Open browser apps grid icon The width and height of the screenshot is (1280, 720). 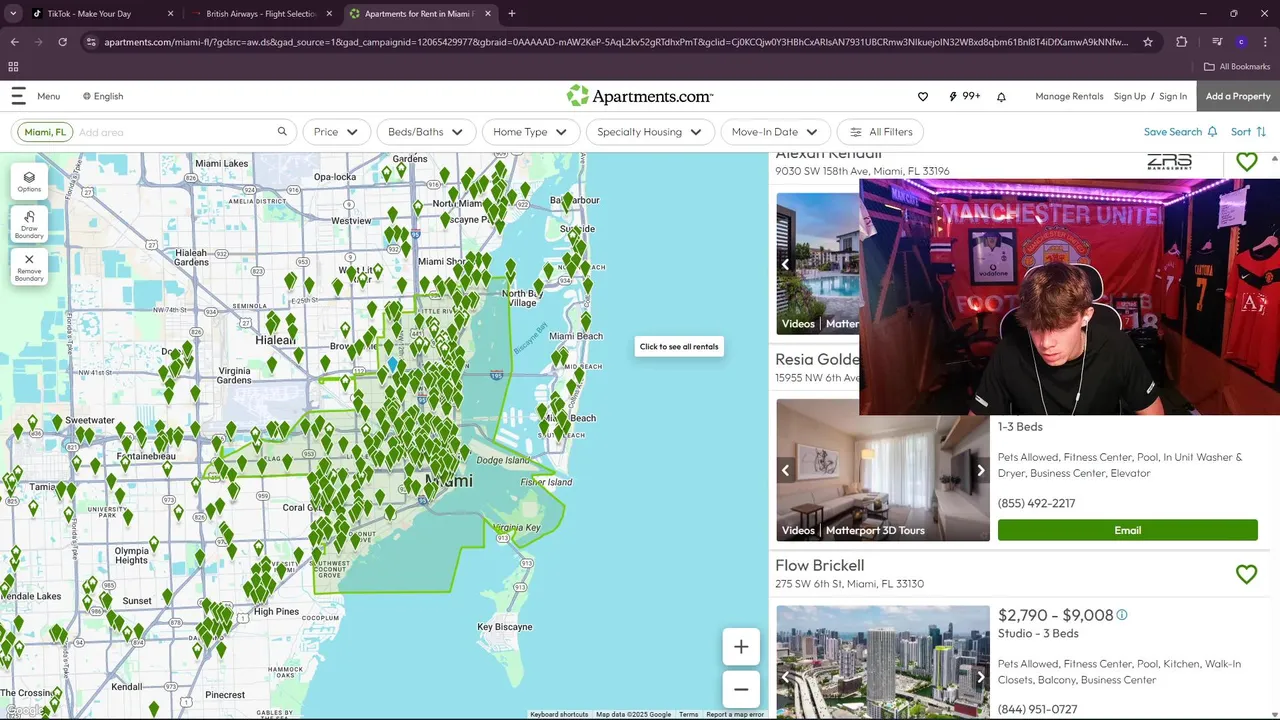tap(13, 67)
